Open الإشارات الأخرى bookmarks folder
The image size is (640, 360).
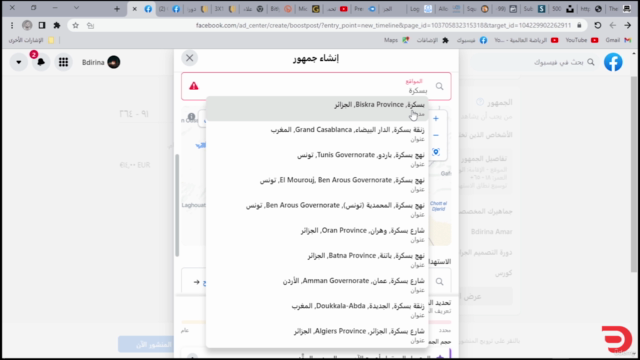31,40
